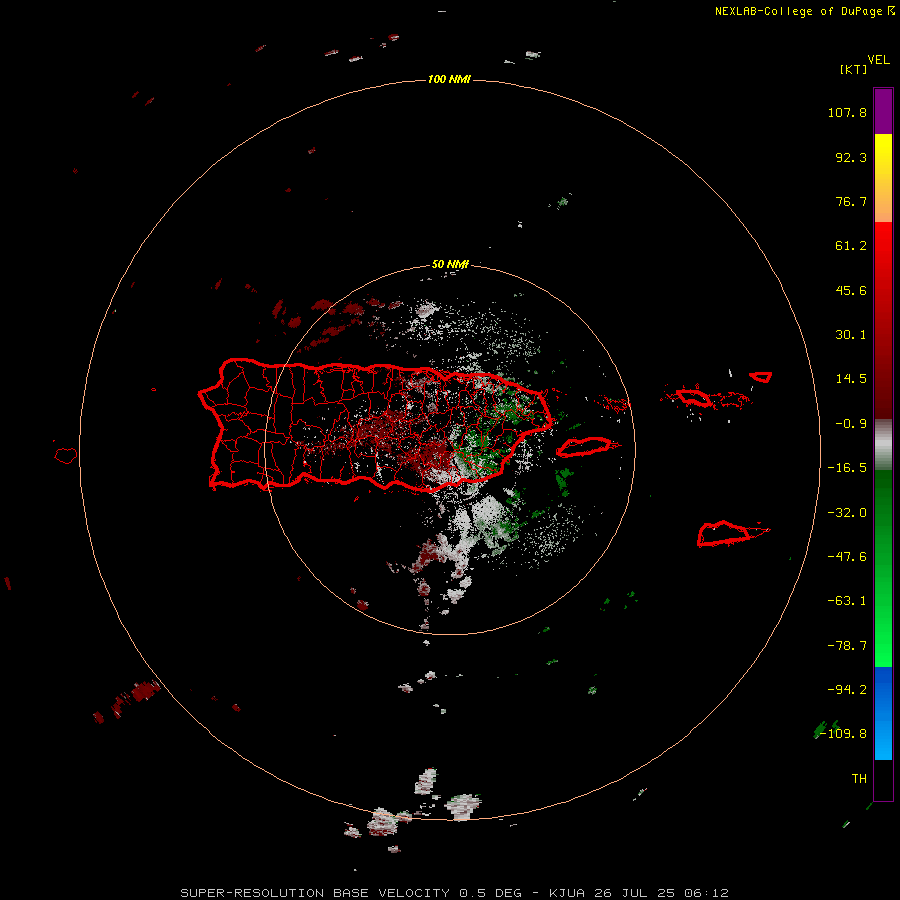Click the -47.6 velocity scale value

tap(847, 557)
